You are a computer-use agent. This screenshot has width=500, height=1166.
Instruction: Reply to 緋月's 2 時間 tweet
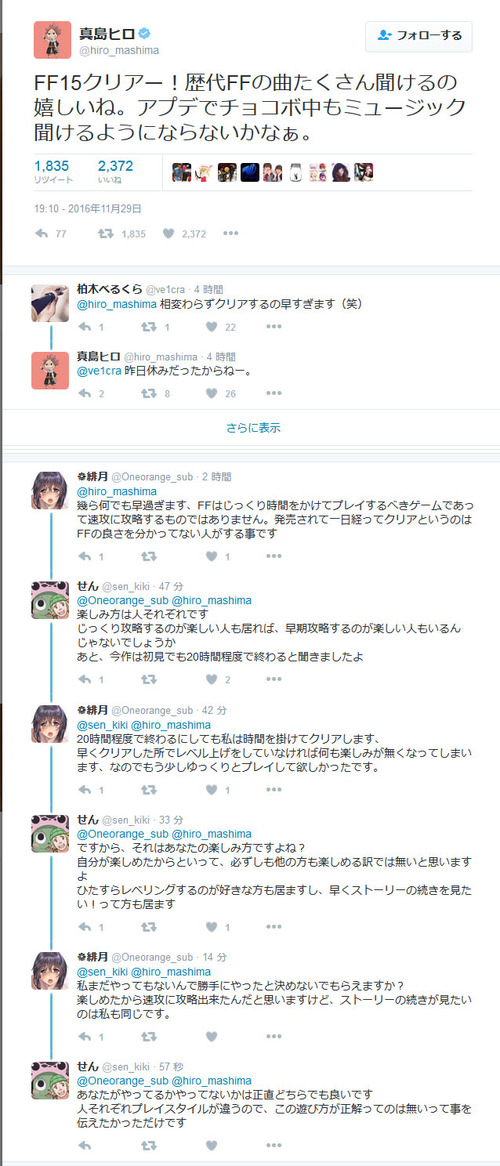[x=85, y=555]
